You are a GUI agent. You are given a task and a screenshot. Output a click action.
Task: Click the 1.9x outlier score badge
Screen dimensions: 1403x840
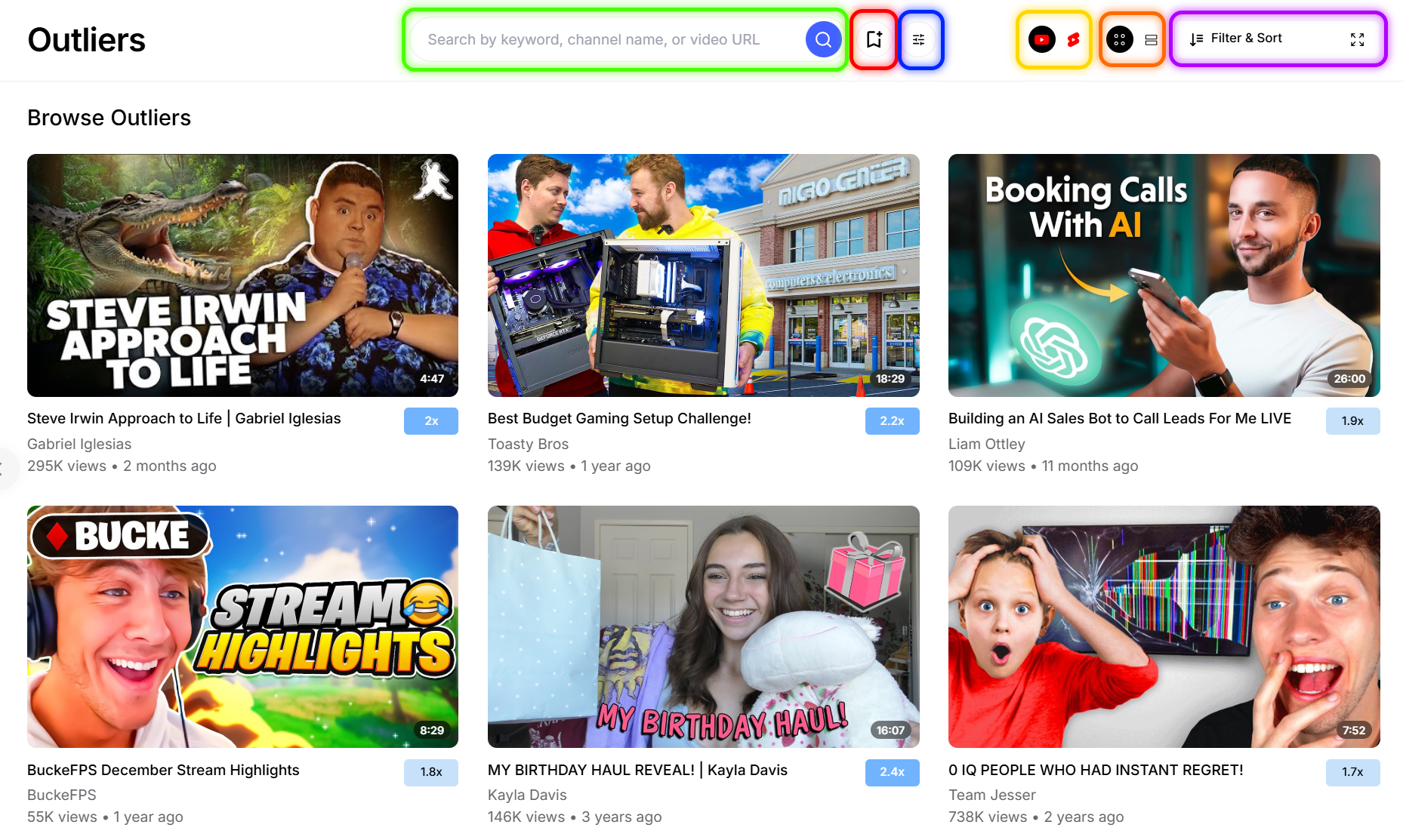pyautogui.click(x=1352, y=421)
